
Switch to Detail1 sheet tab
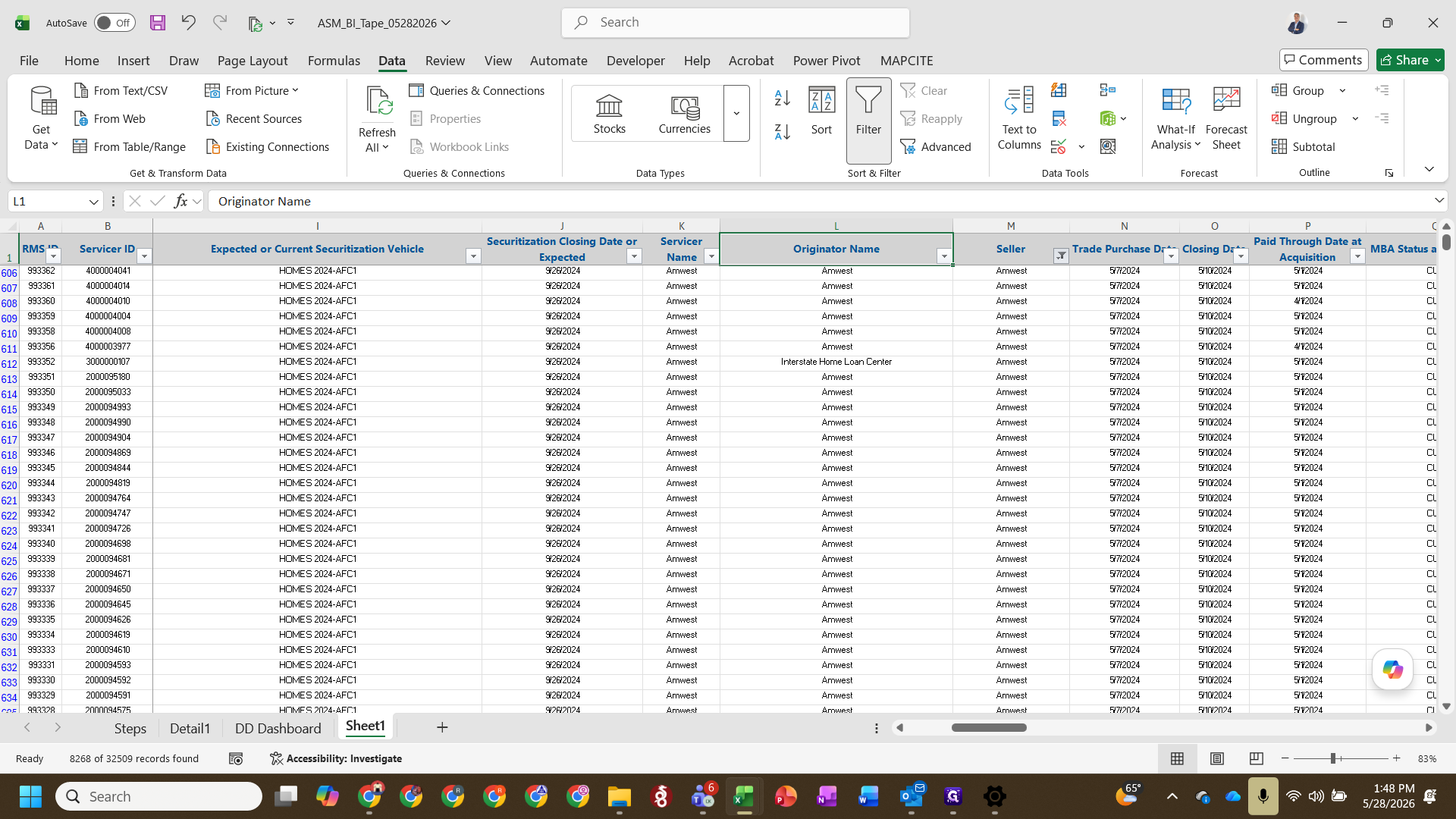(190, 728)
